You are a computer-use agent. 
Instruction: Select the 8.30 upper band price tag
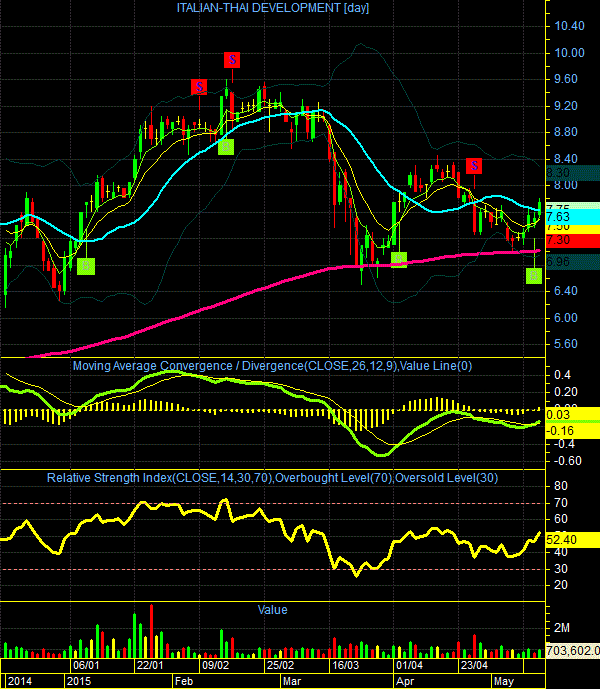(573, 173)
